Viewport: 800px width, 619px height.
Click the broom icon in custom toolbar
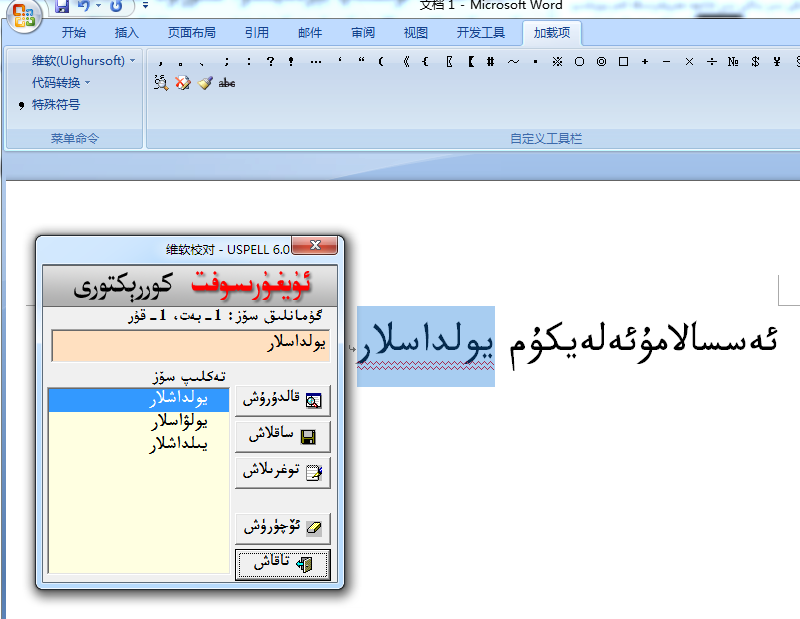click(x=205, y=83)
